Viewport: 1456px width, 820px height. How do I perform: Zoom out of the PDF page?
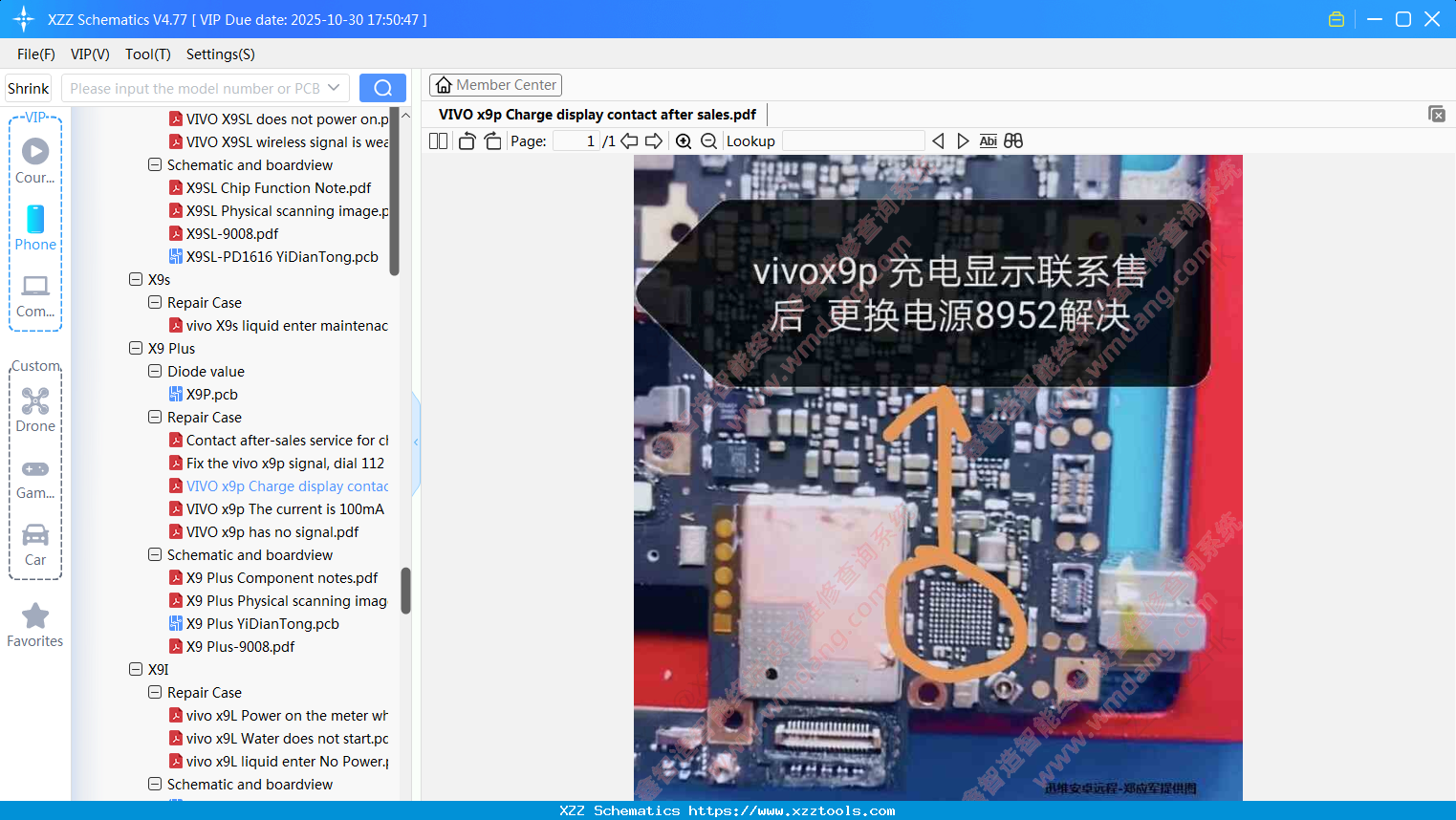click(710, 140)
